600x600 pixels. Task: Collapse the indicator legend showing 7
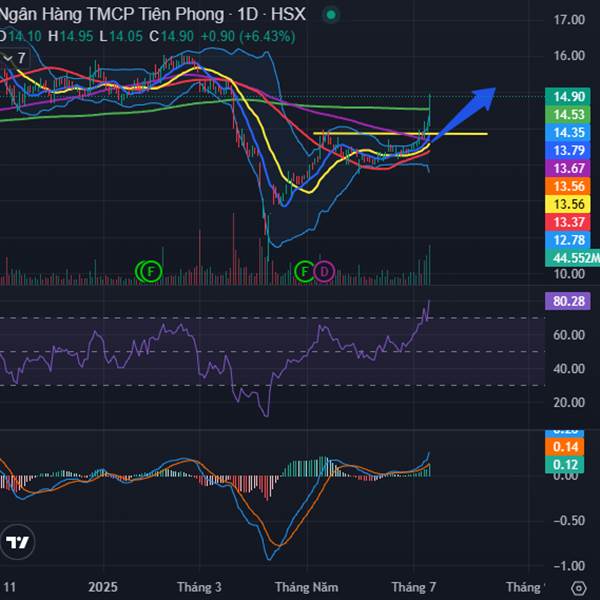pyautogui.click(x=14, y=59)
